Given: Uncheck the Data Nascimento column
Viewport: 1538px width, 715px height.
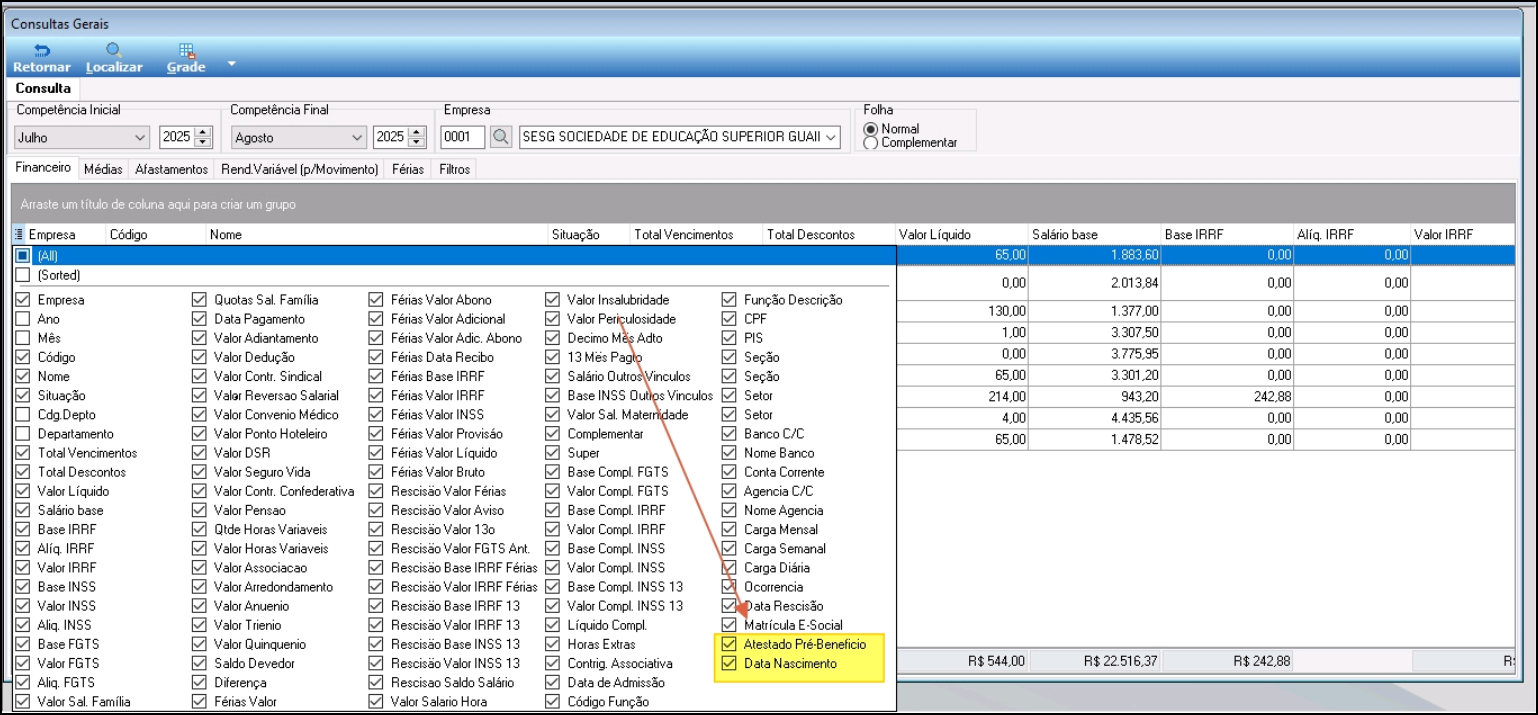Looking at the screenshot, I should click(729, 663).
